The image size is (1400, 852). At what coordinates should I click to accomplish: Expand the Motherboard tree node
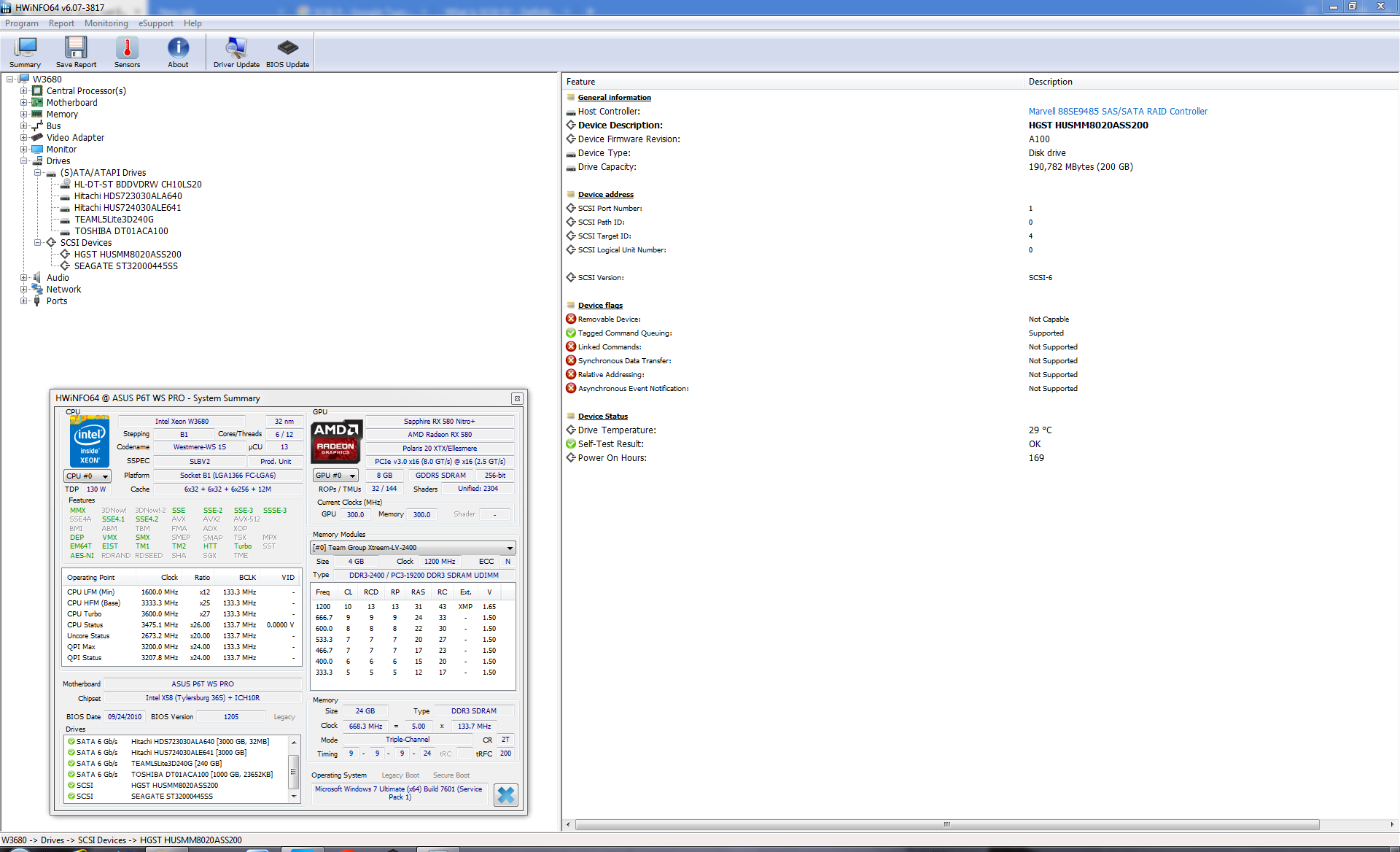[x=24, y=103]
